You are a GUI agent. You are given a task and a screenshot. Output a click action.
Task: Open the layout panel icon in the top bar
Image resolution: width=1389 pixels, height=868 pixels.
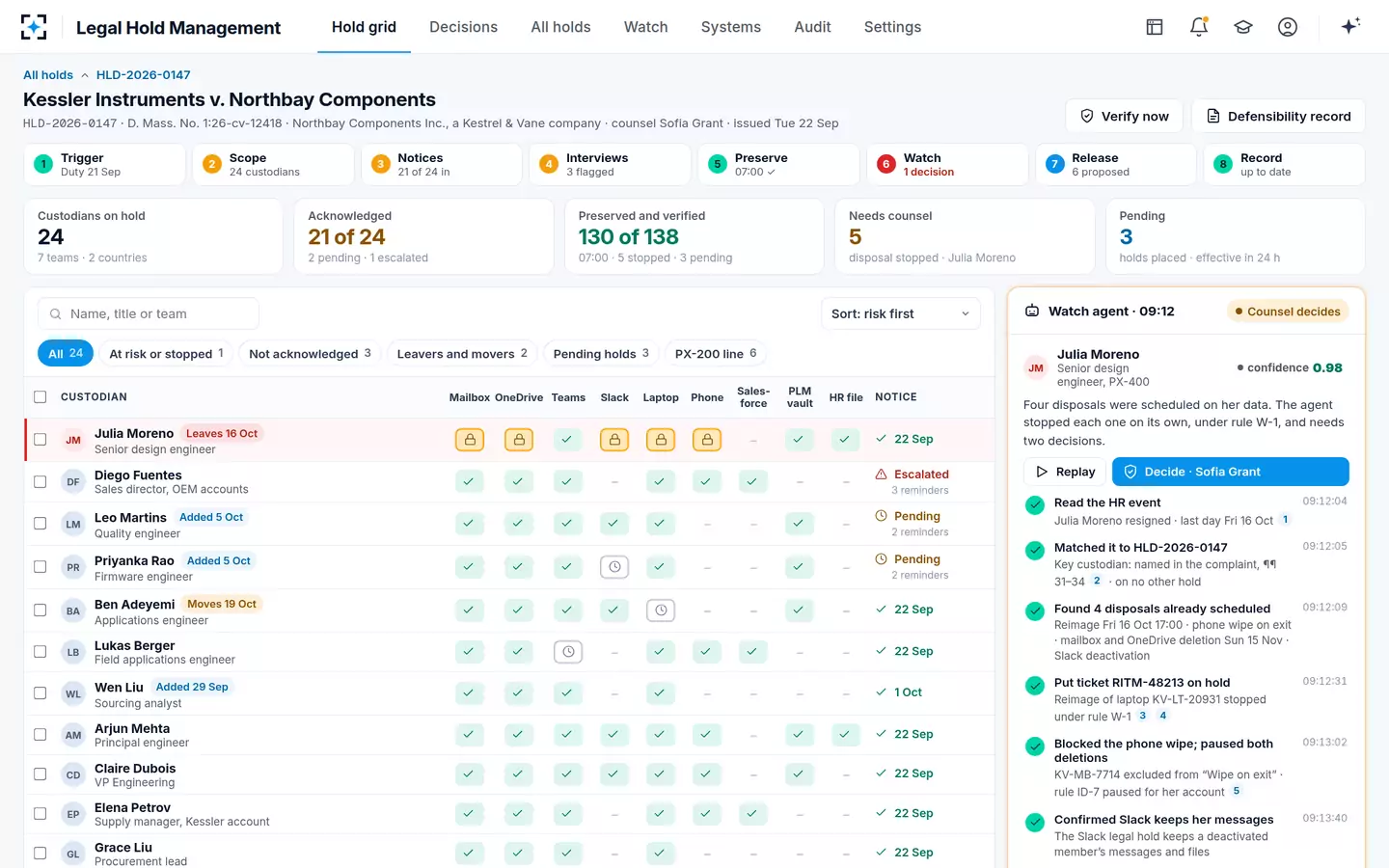coord(1155,27)
